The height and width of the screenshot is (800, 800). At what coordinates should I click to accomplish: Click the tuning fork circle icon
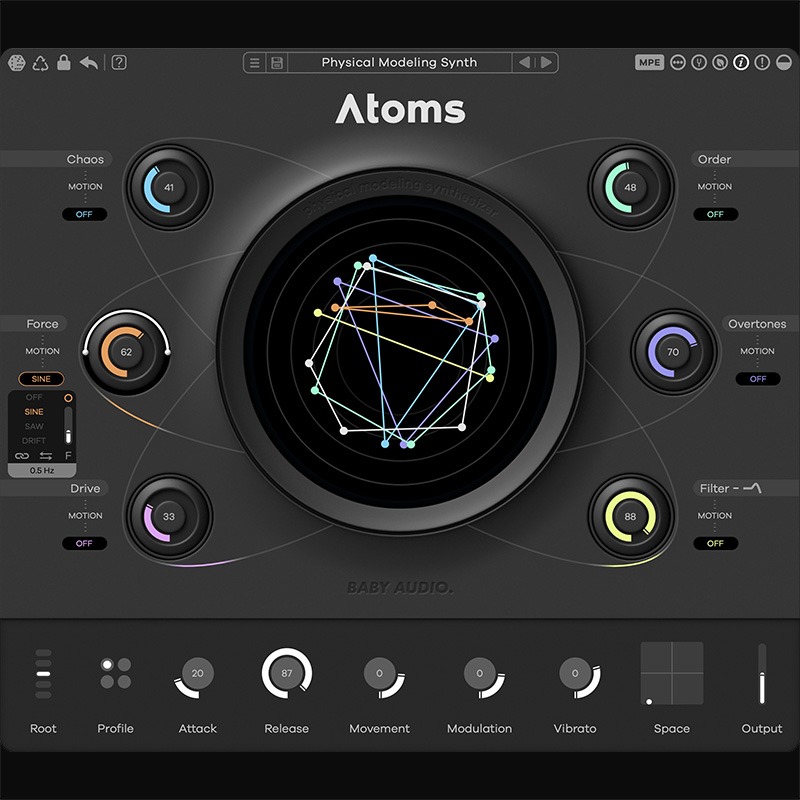(x=698, y=62)
